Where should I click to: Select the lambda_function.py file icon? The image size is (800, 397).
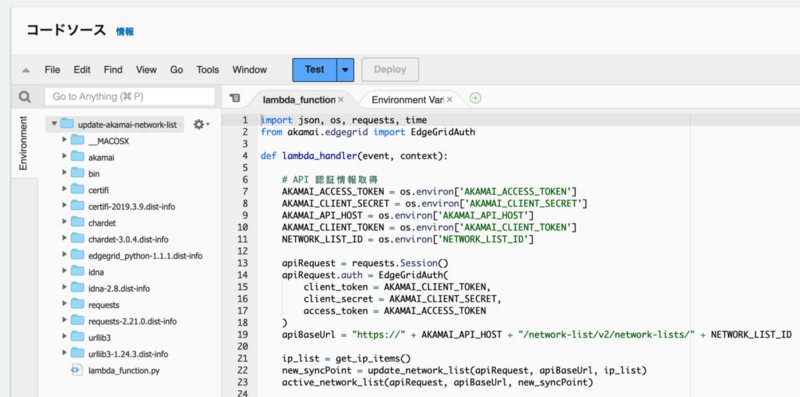click(x=77, y=370)
